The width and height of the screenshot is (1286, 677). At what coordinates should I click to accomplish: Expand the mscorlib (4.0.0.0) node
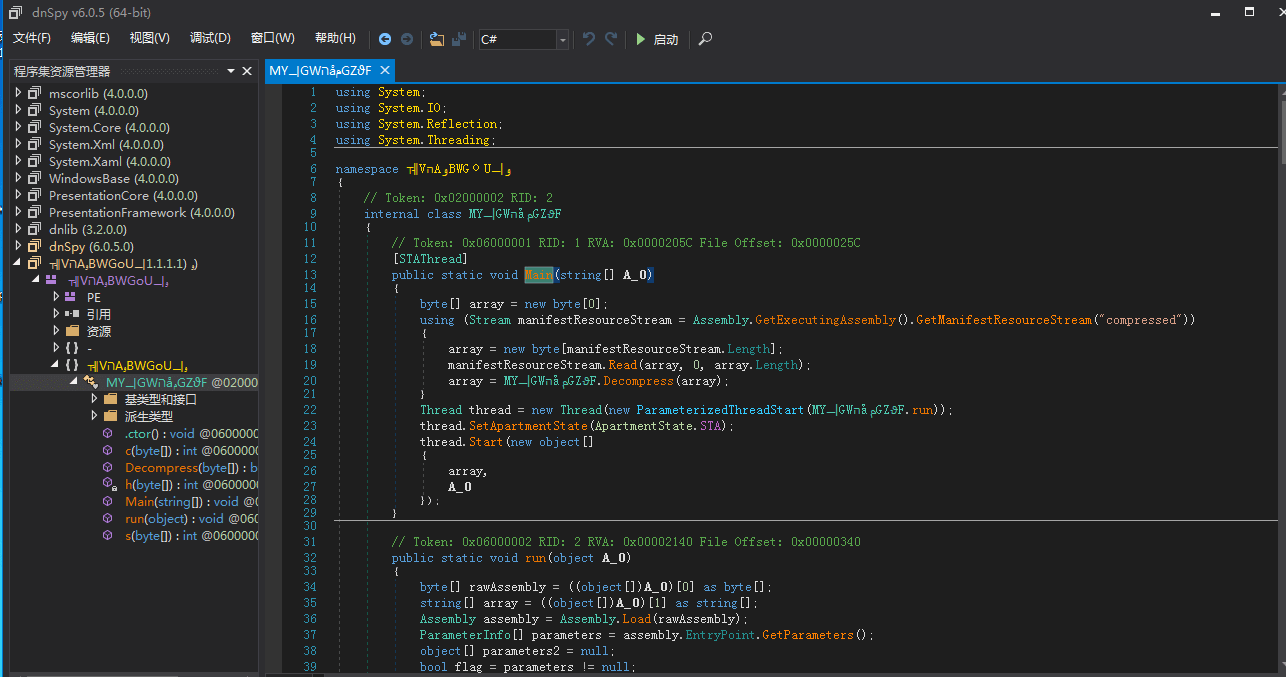(x=17, y=93)
